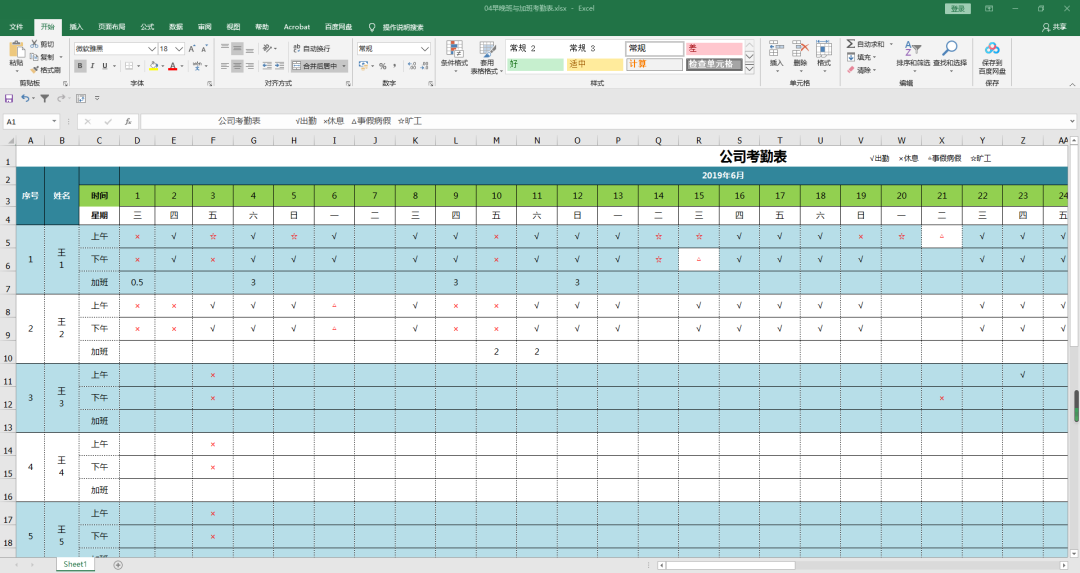Click the AutoSum (自动求和) sigma icon

point(851,44)
